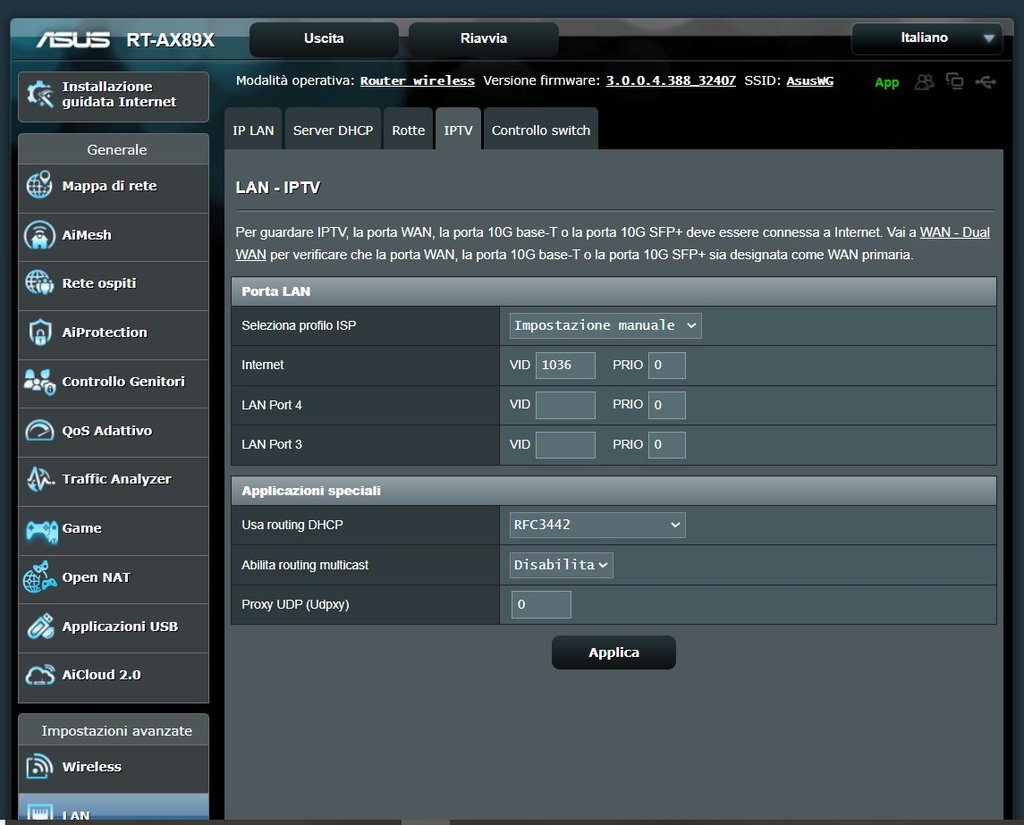Click the AiCloud 2.0 cloud icon

point(39,675)
